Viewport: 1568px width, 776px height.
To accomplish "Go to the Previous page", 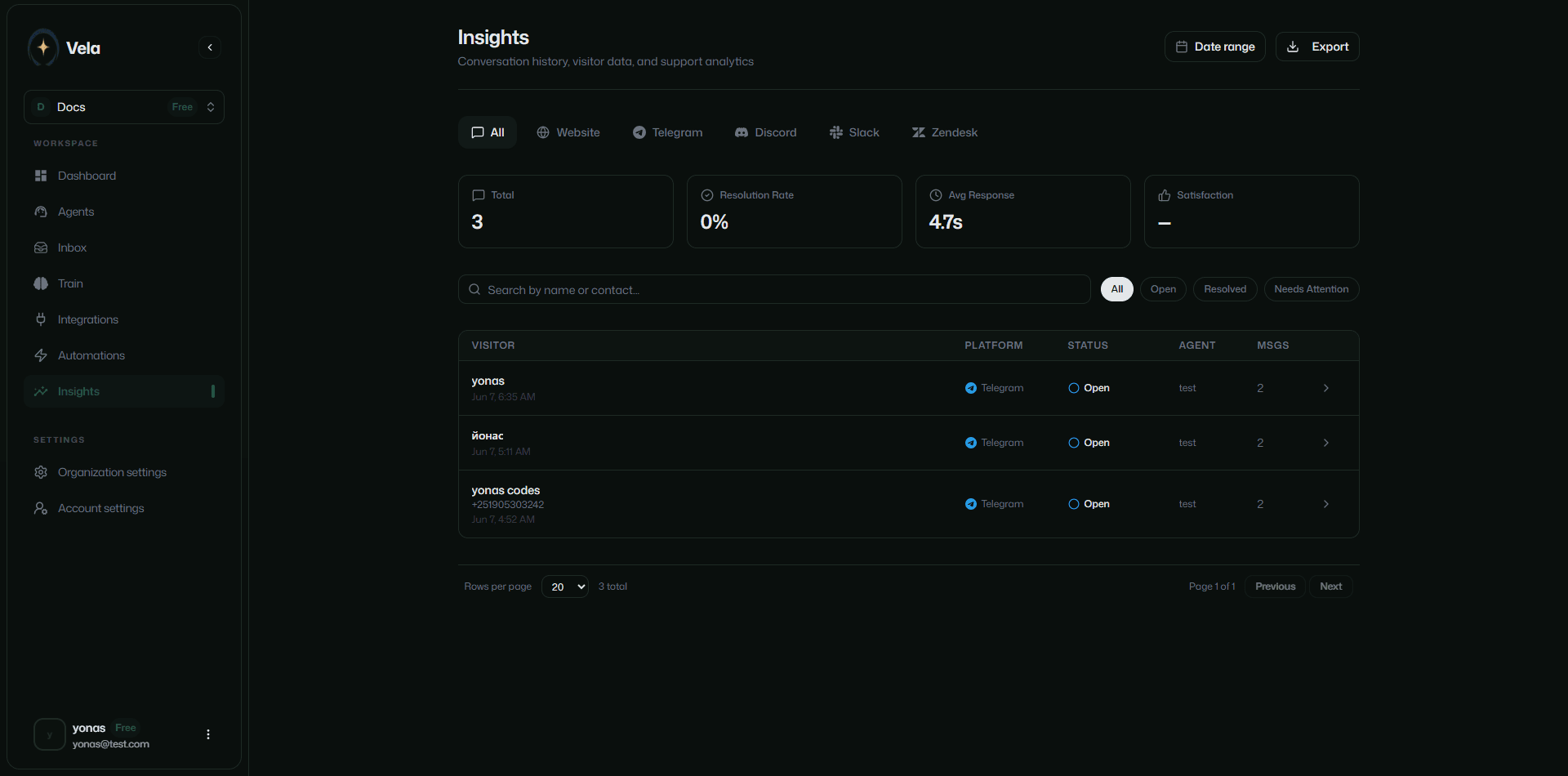I will 1276,586.
